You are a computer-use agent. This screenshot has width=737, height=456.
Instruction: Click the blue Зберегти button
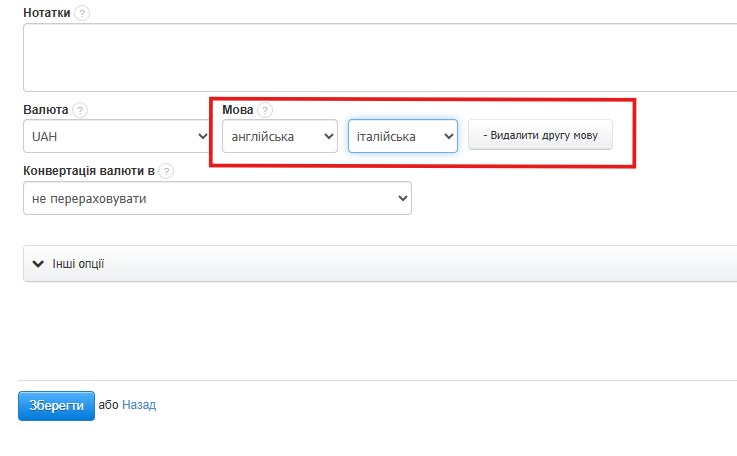pyautogui.click(x=56, y=405)
